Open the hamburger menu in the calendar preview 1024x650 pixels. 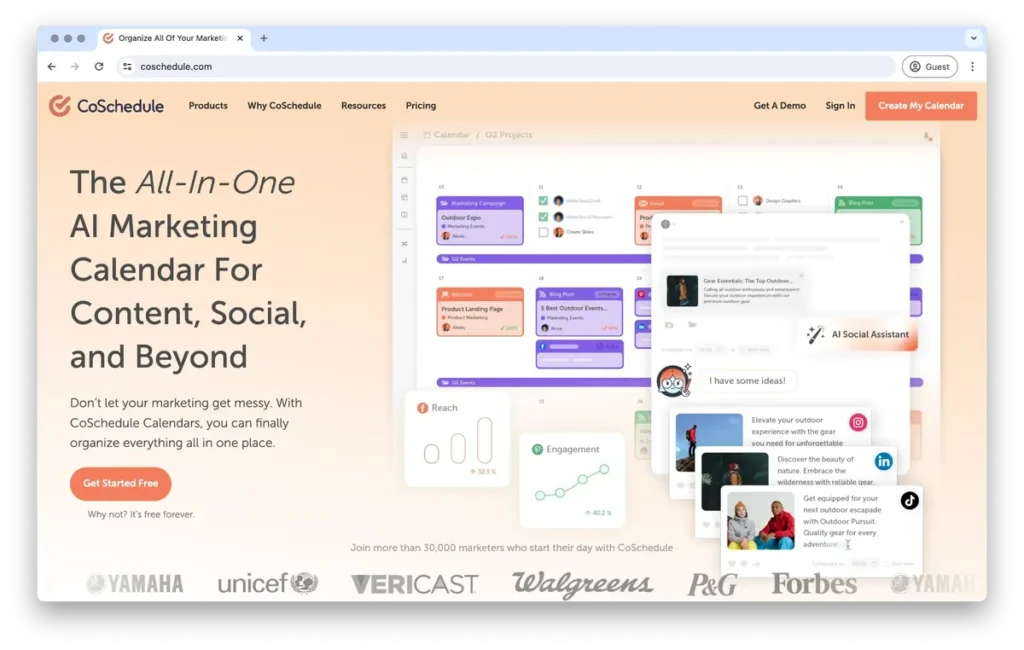point(404,135)
